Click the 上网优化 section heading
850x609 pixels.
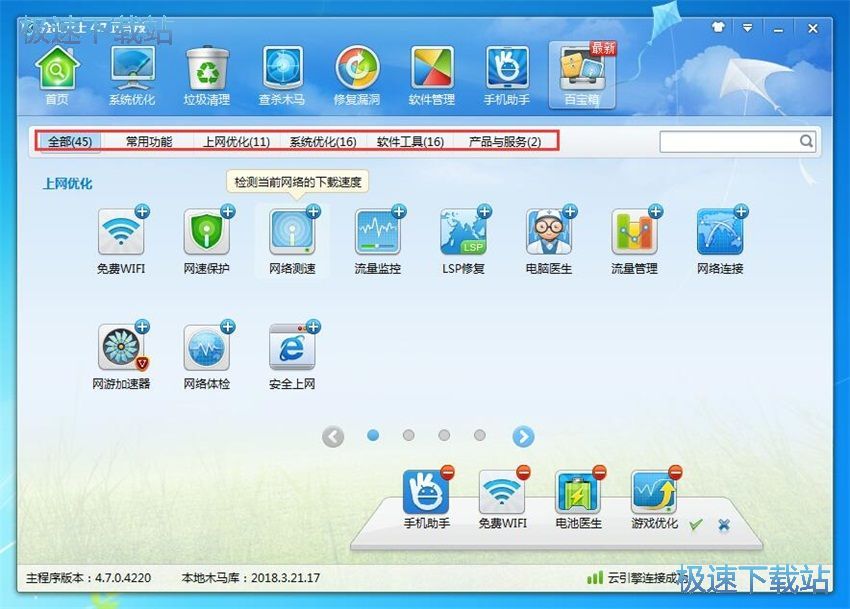(67, 184)
